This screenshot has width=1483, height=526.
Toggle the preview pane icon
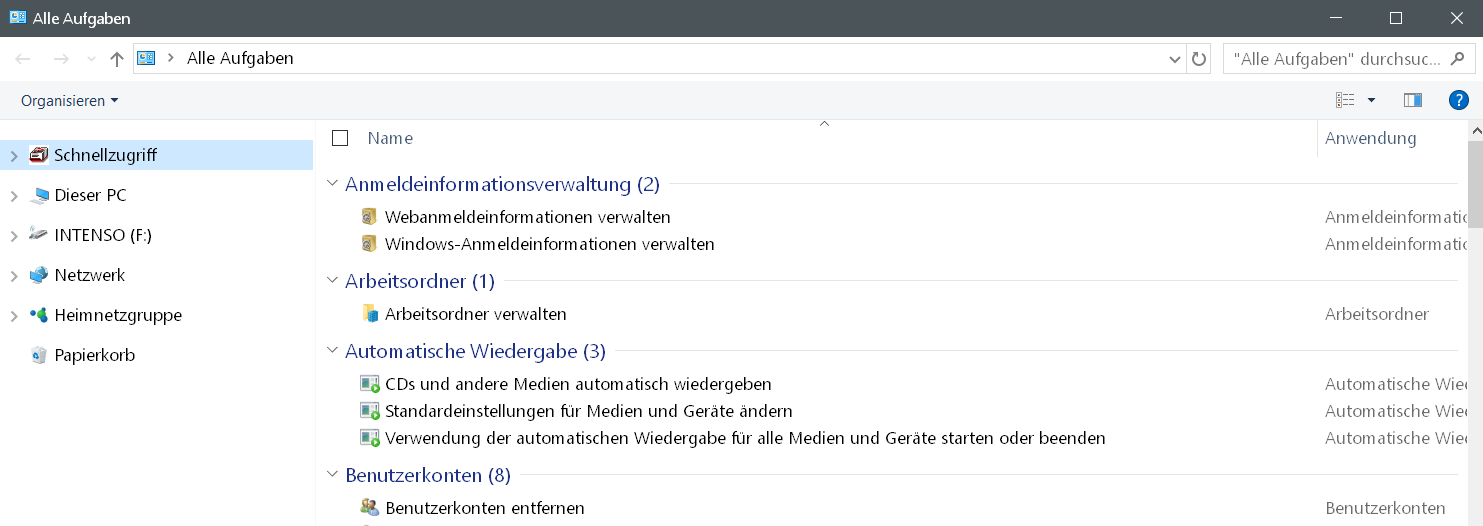point(1412,100)
